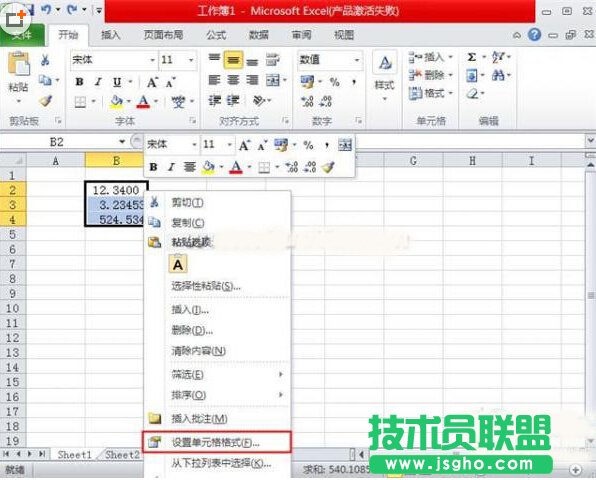Open the font size 11 dropdown in ribbon
Viewport: 596px width, 480px height.
click(x=191, y=60)
